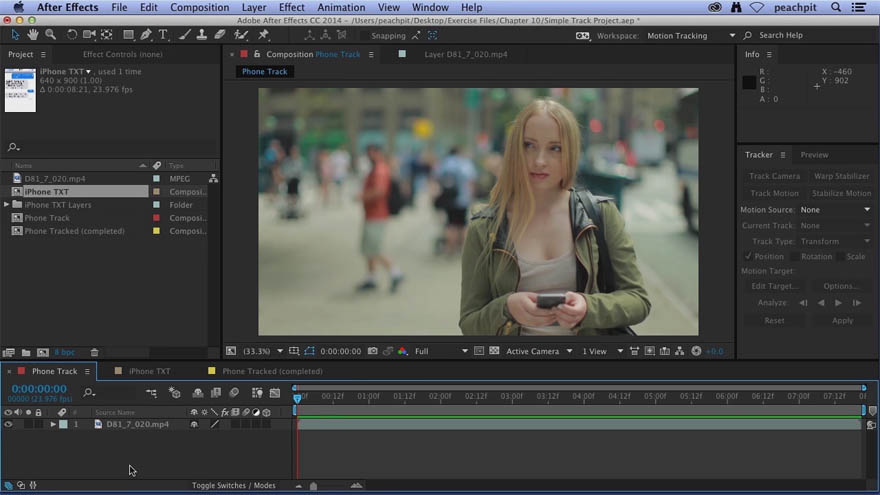880x495 pixels.
Task: Select the Unified Camera tool
Action: coord(89,35)
